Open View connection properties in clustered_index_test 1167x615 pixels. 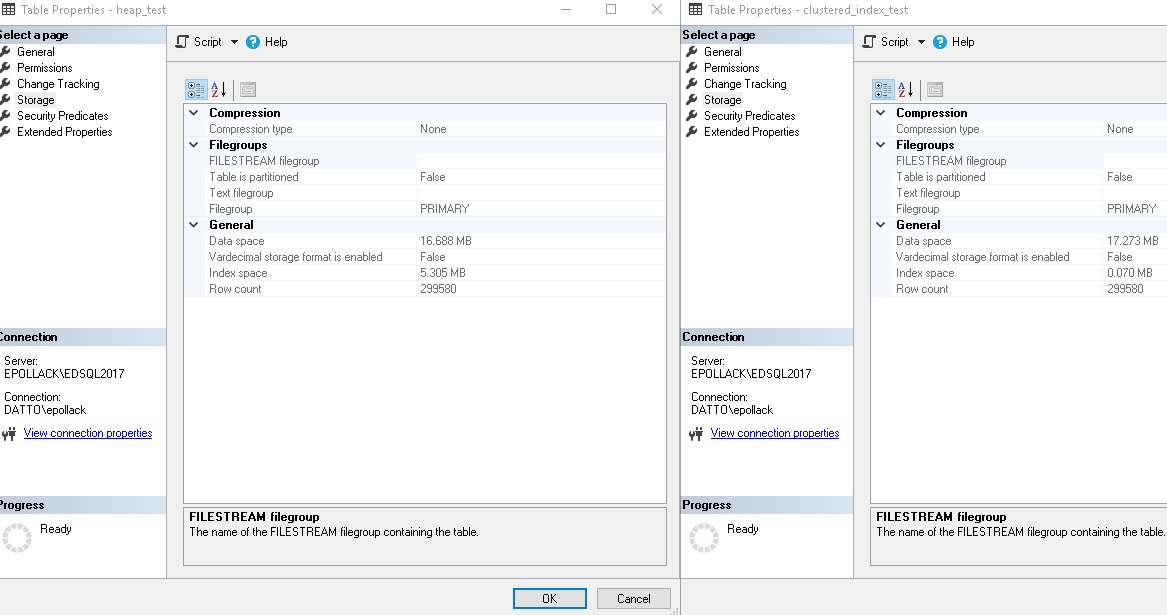click(x=774, y=433)
